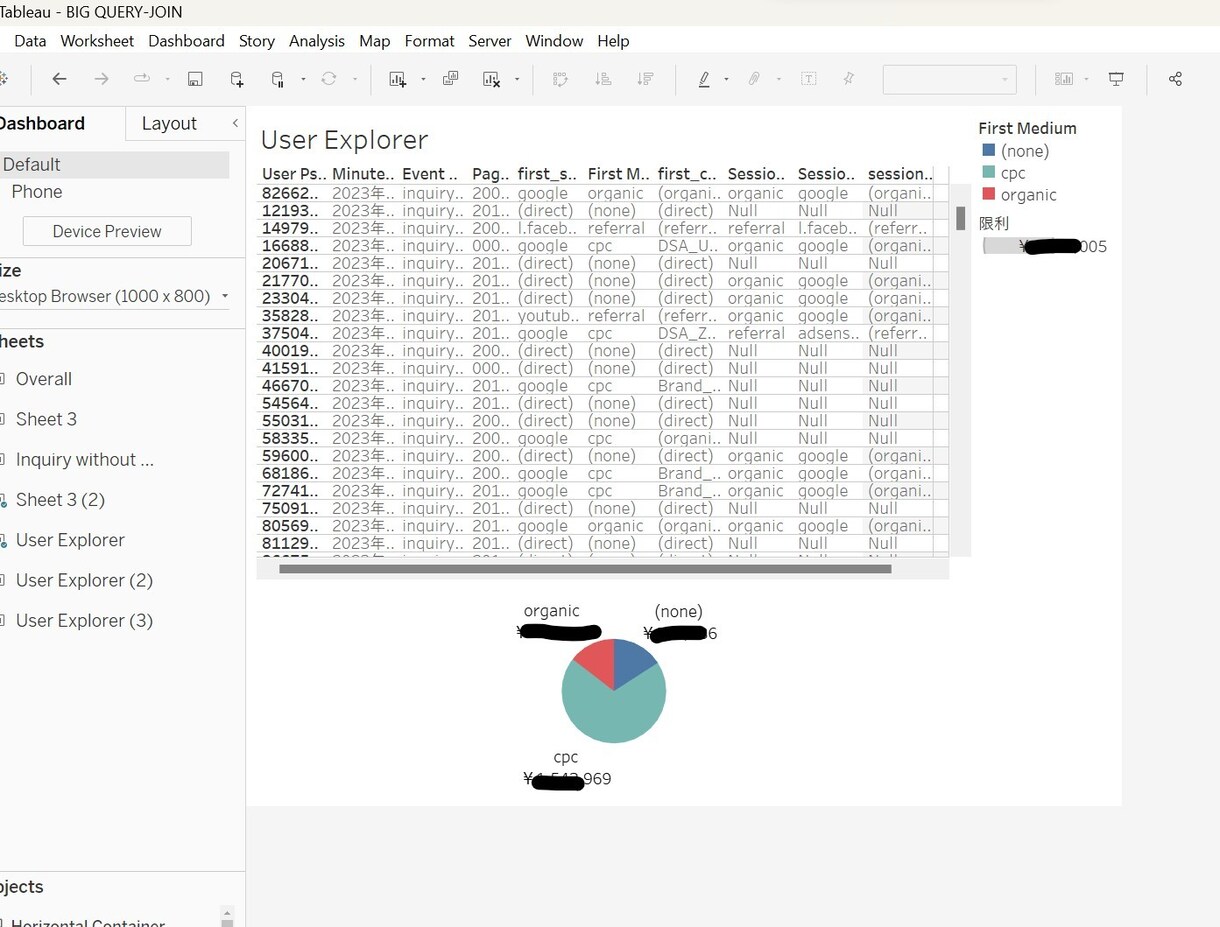Image resolution: width=1220 pixels, height=927 pixels.
Task: Click the Device Preview button
Action: tap(107, 231)
